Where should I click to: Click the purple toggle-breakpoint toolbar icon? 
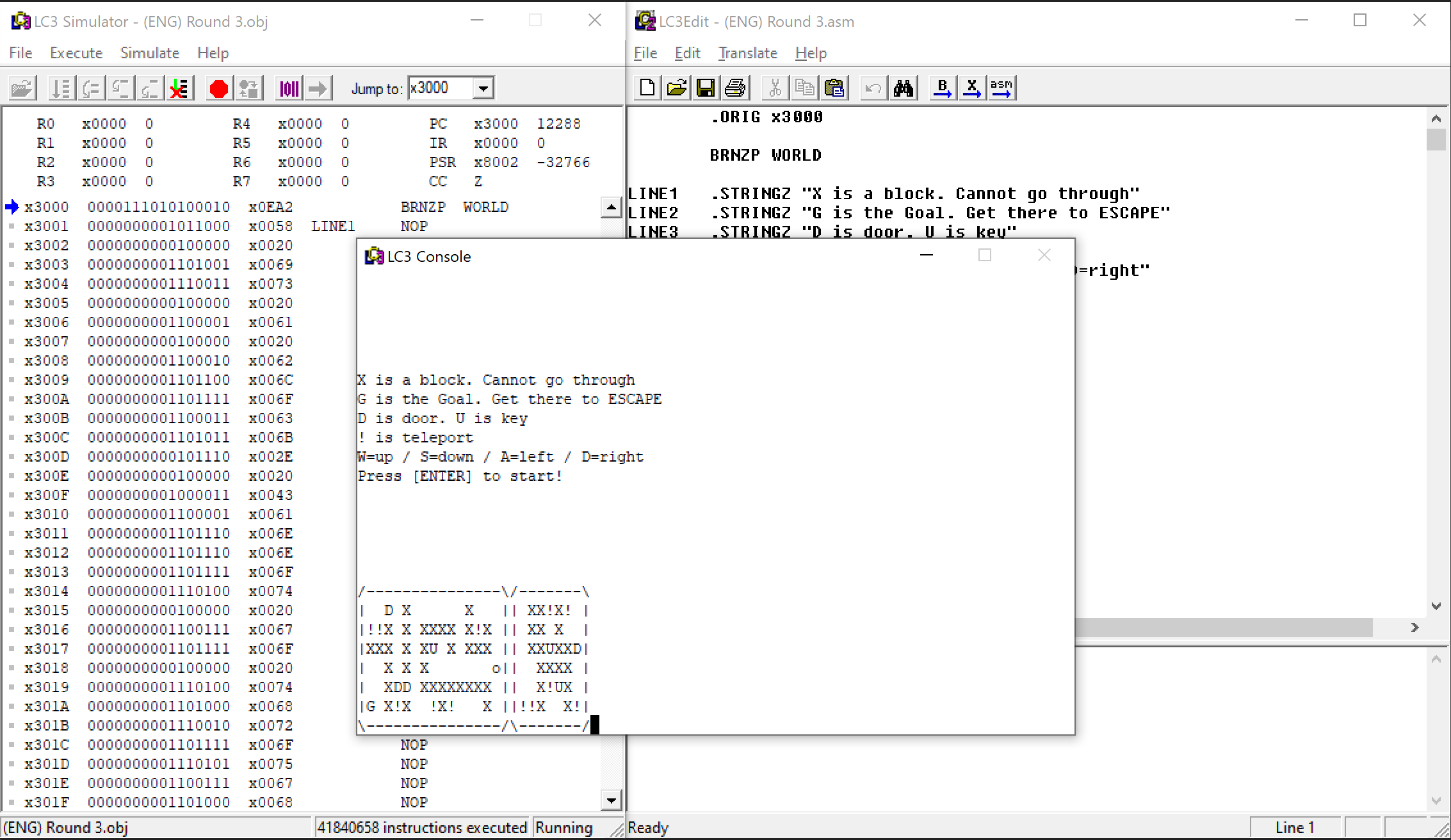click(x=289, y=88)
